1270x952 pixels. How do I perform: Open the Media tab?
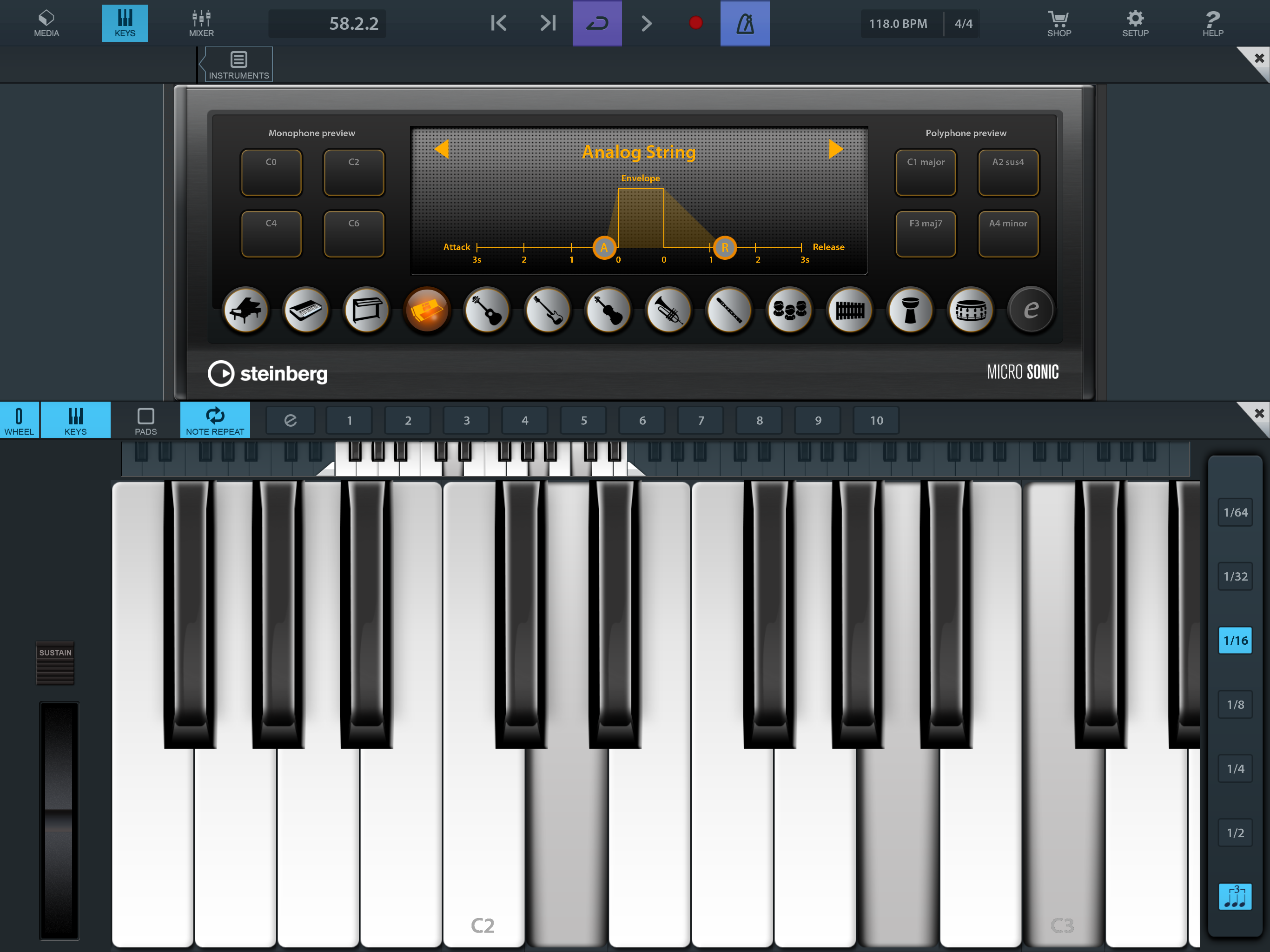coord(46,23)
